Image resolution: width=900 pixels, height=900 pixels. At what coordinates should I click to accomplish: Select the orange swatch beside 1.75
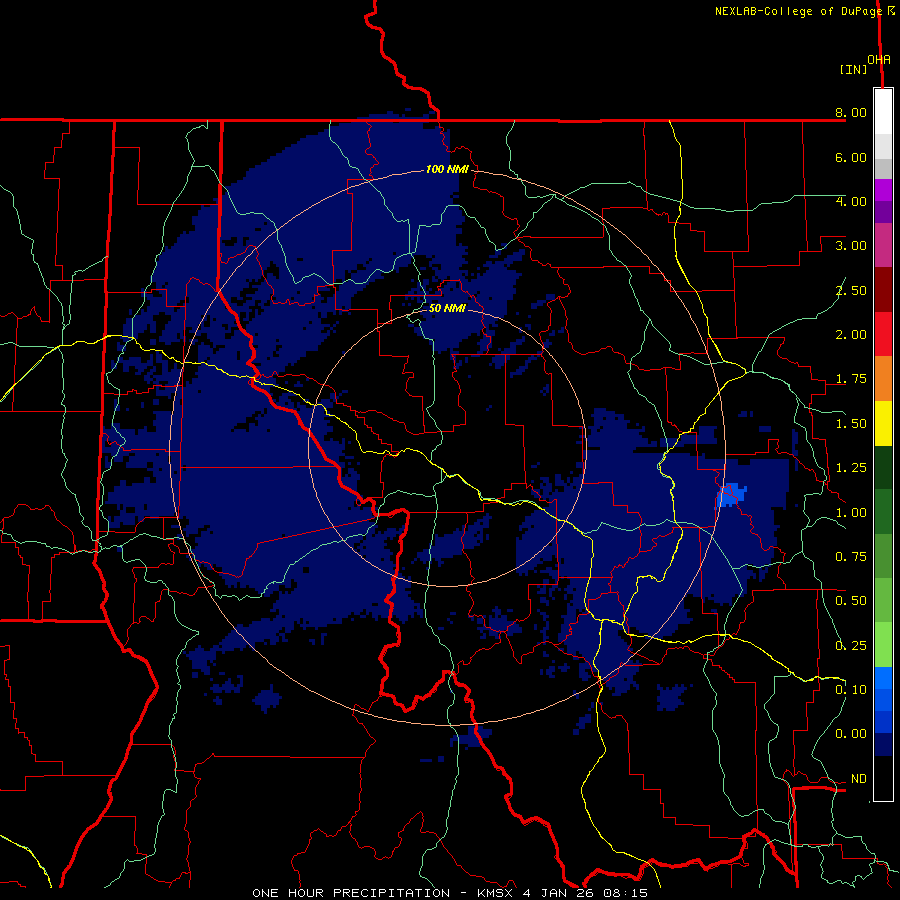(883, 379)
